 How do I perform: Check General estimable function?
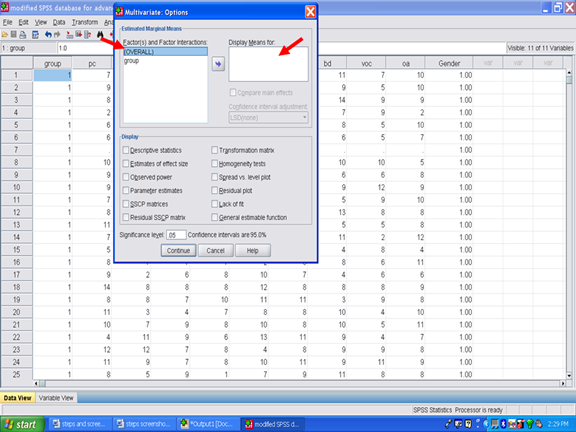click(215, 217)
